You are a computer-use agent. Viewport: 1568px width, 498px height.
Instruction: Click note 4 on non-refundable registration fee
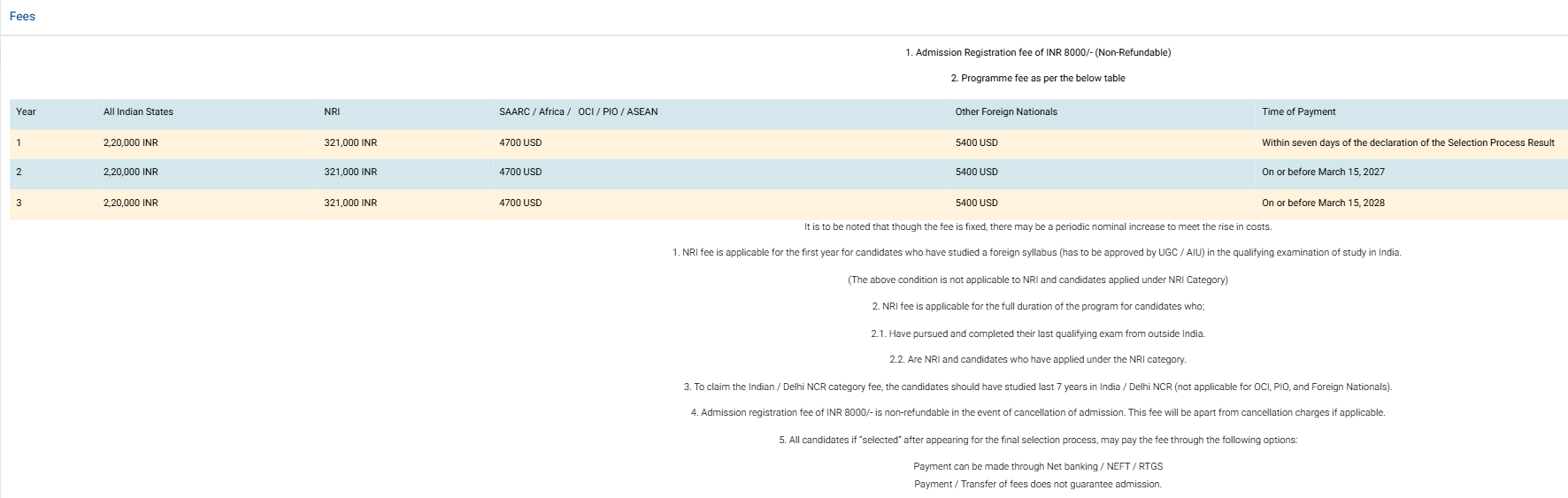coord(1038,412)
